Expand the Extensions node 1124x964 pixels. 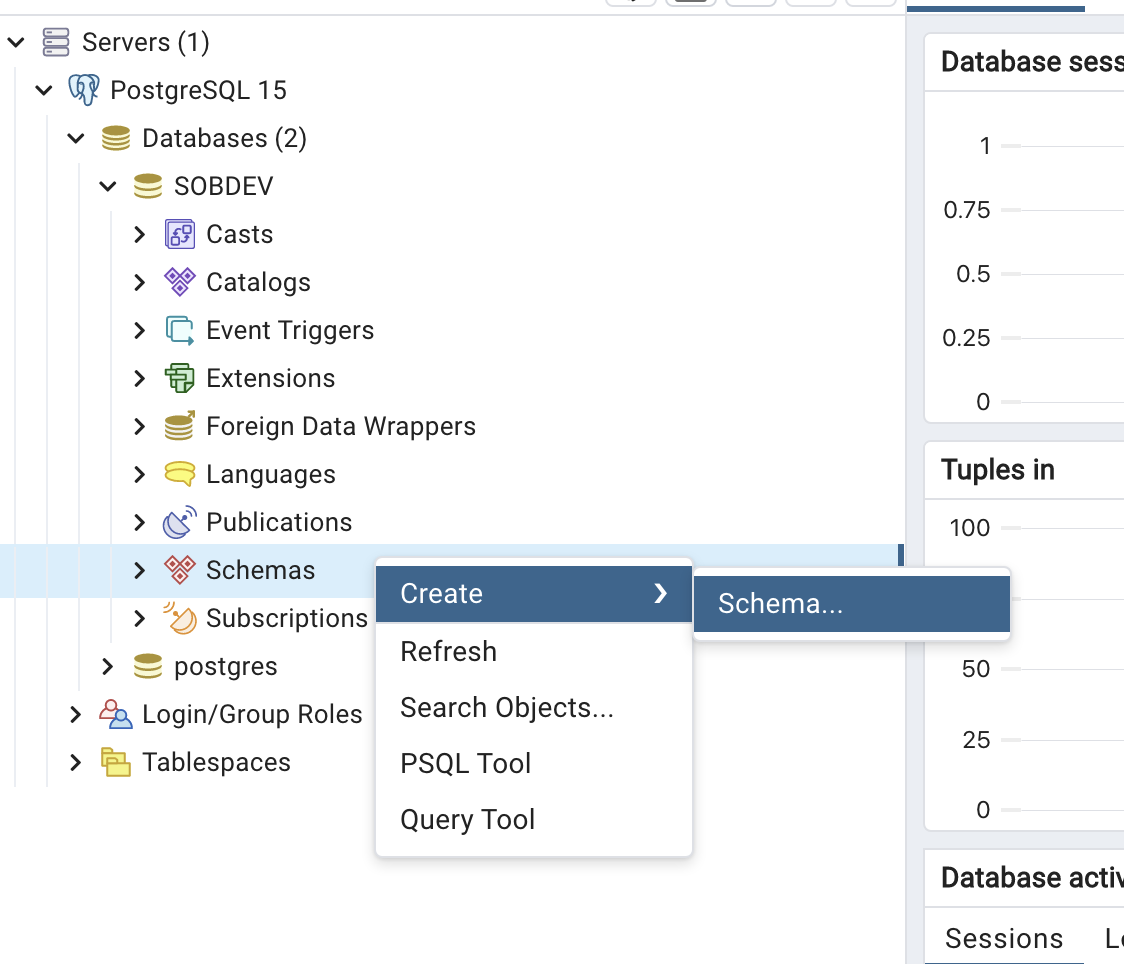pyautogui.click(x=140, y=378)
